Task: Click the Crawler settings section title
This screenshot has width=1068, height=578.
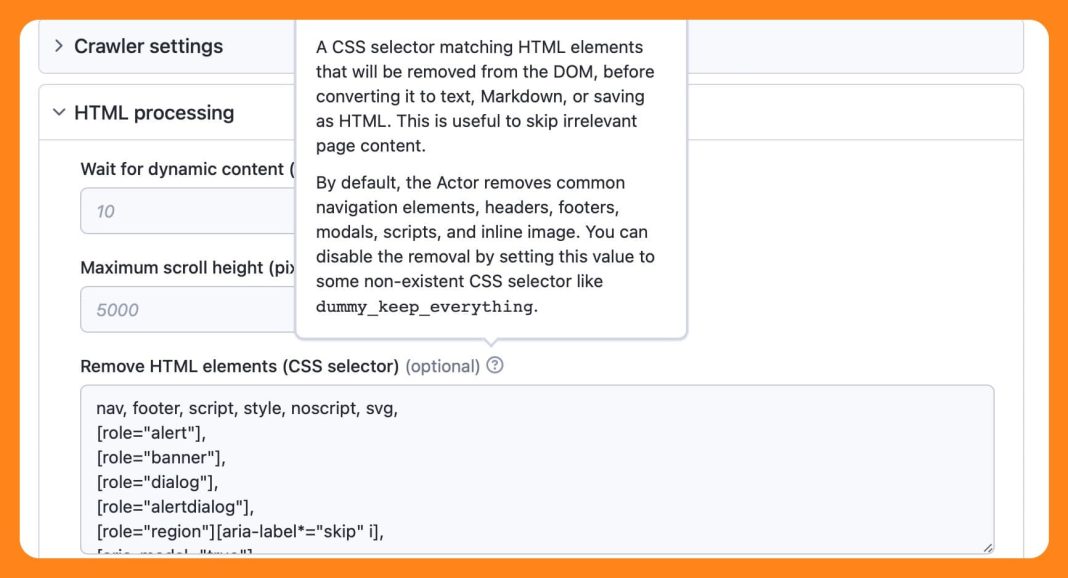Action: pyautogui.click(x=148, y=46)
